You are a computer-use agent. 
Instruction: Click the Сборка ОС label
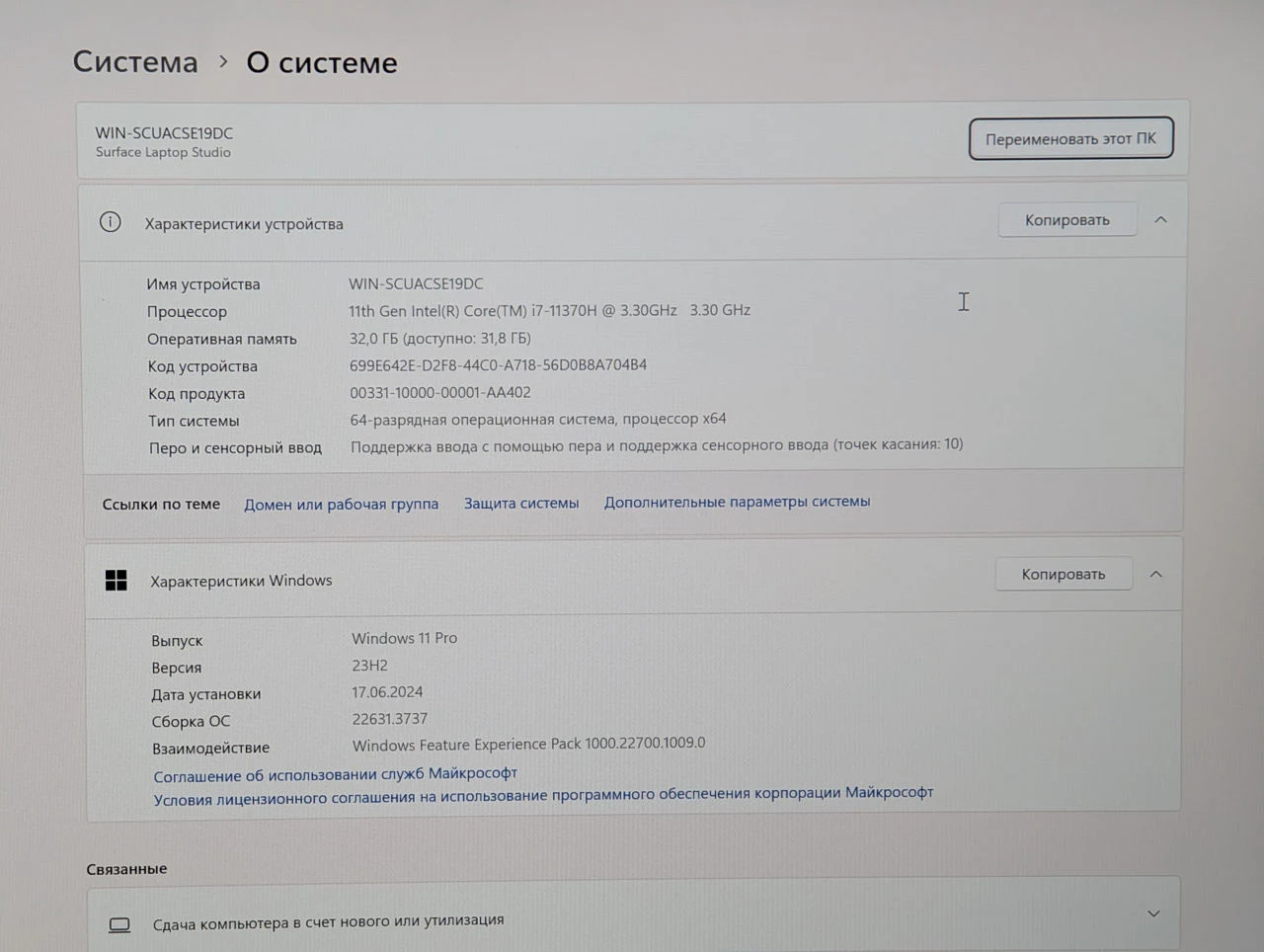(x=191, y=721)
